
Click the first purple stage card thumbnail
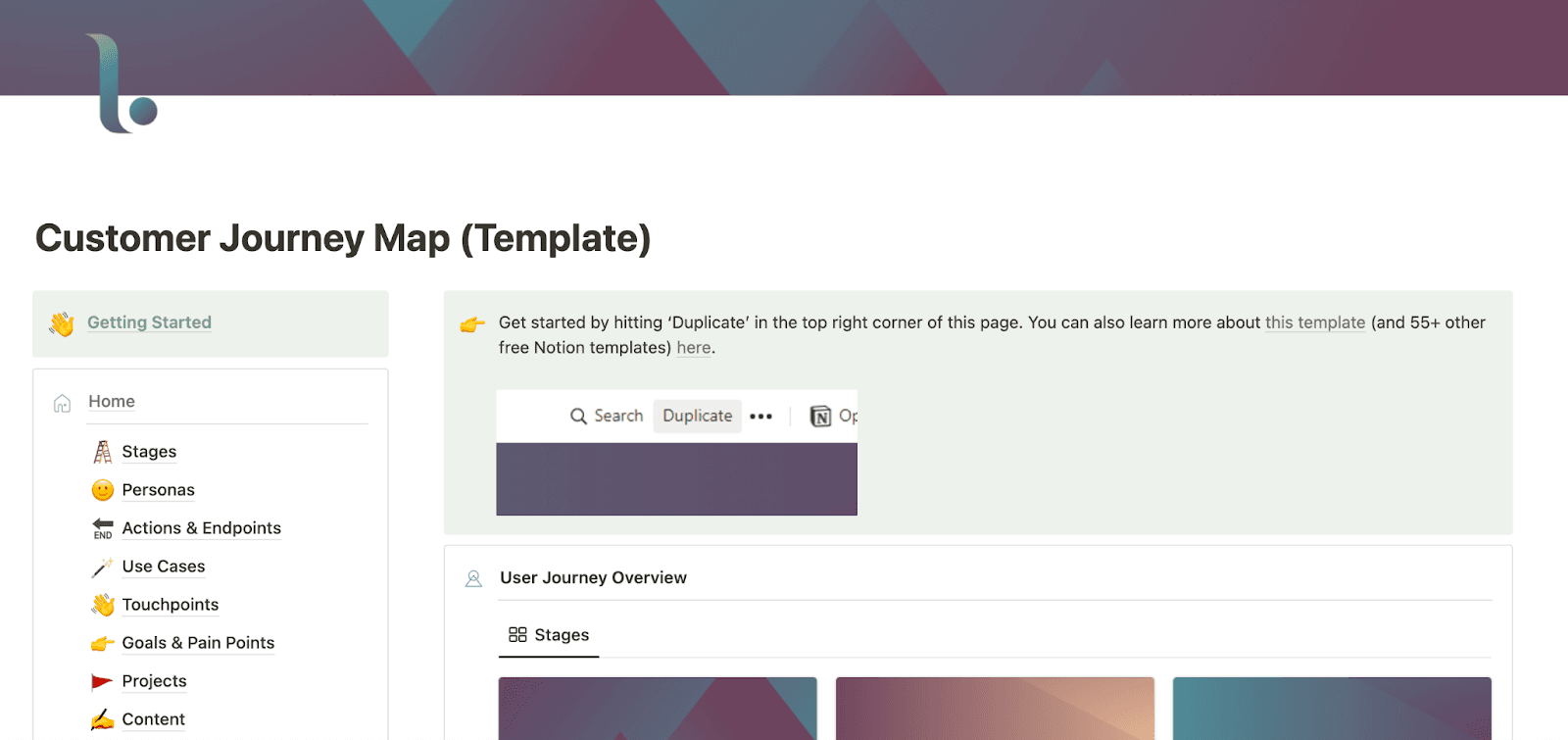[x=657, y=708]
